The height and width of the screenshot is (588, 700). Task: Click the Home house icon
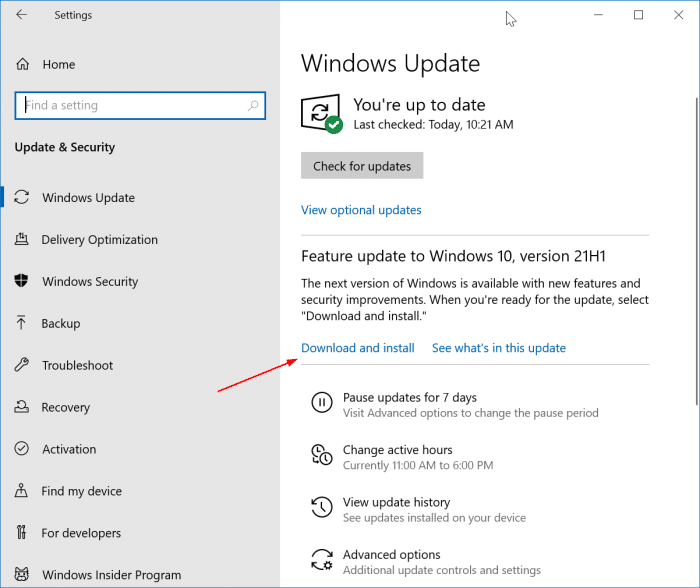click(x=22, y=64)
